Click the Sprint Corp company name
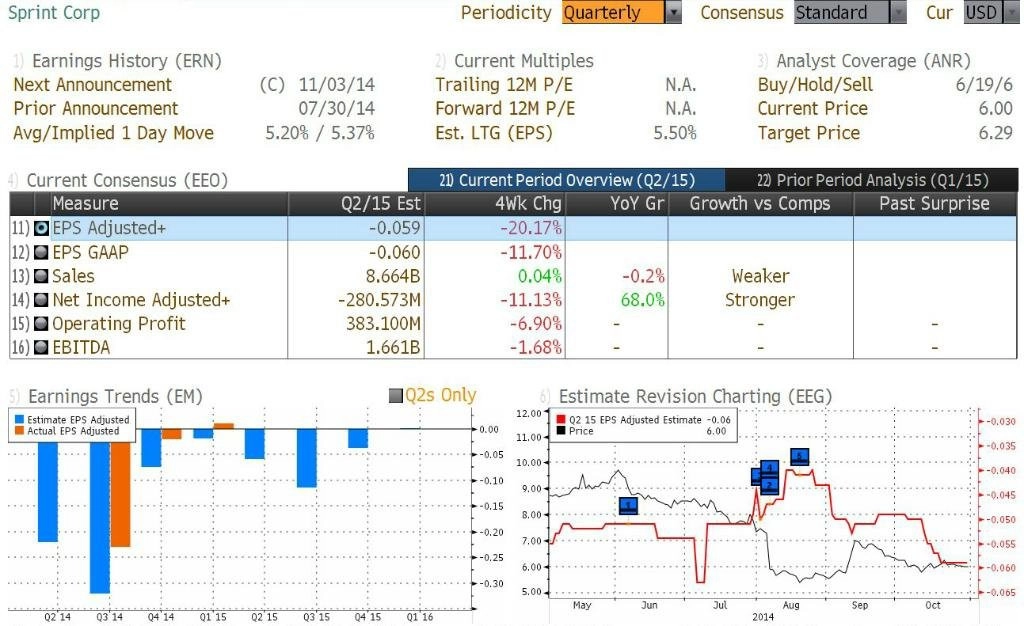This screenshot has height=626, width=1024. pyautogui.click(x=54, y=12)
